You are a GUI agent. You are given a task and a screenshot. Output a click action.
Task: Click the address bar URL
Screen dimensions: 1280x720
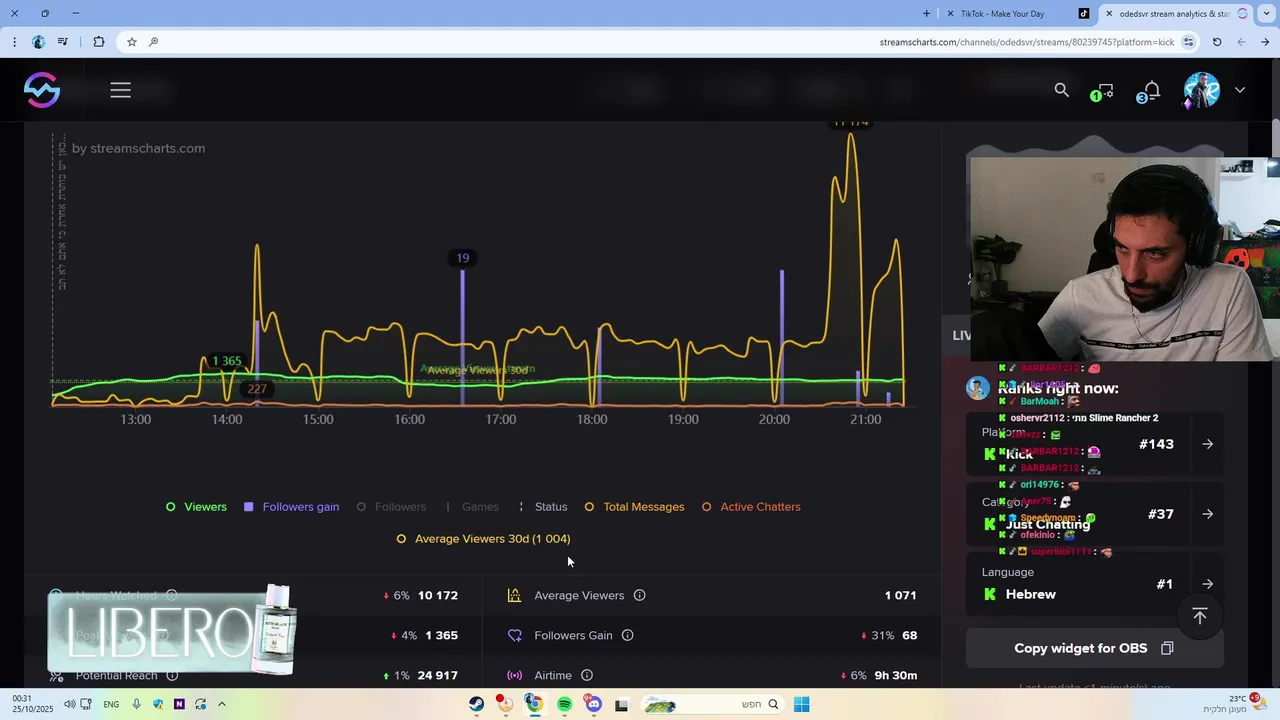tap(1027, 42)
